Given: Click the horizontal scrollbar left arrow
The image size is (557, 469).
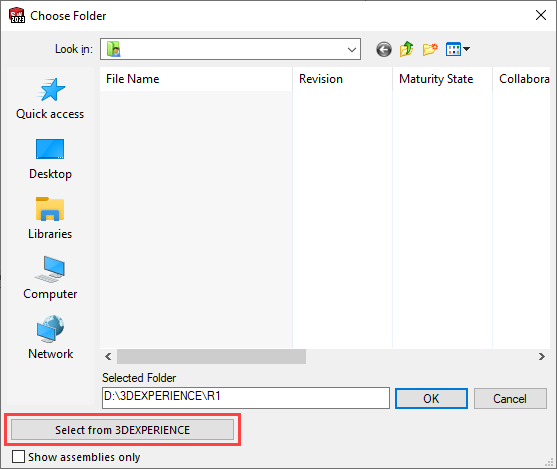Looking at the screenshot, I should (108, 356).
